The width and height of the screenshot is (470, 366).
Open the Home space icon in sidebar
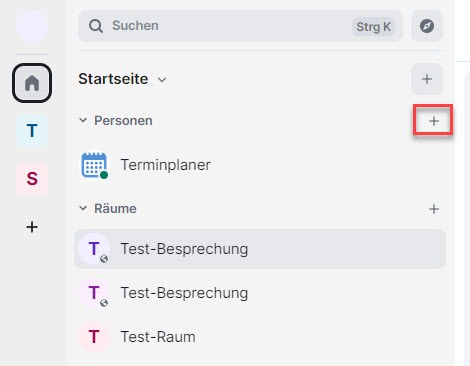point(32,83)
